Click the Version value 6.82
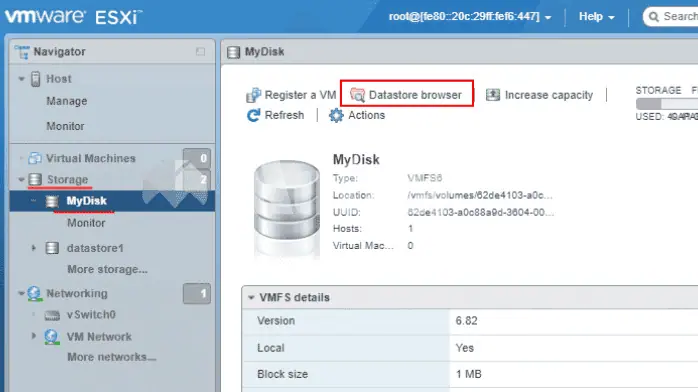 pos(467,321)
